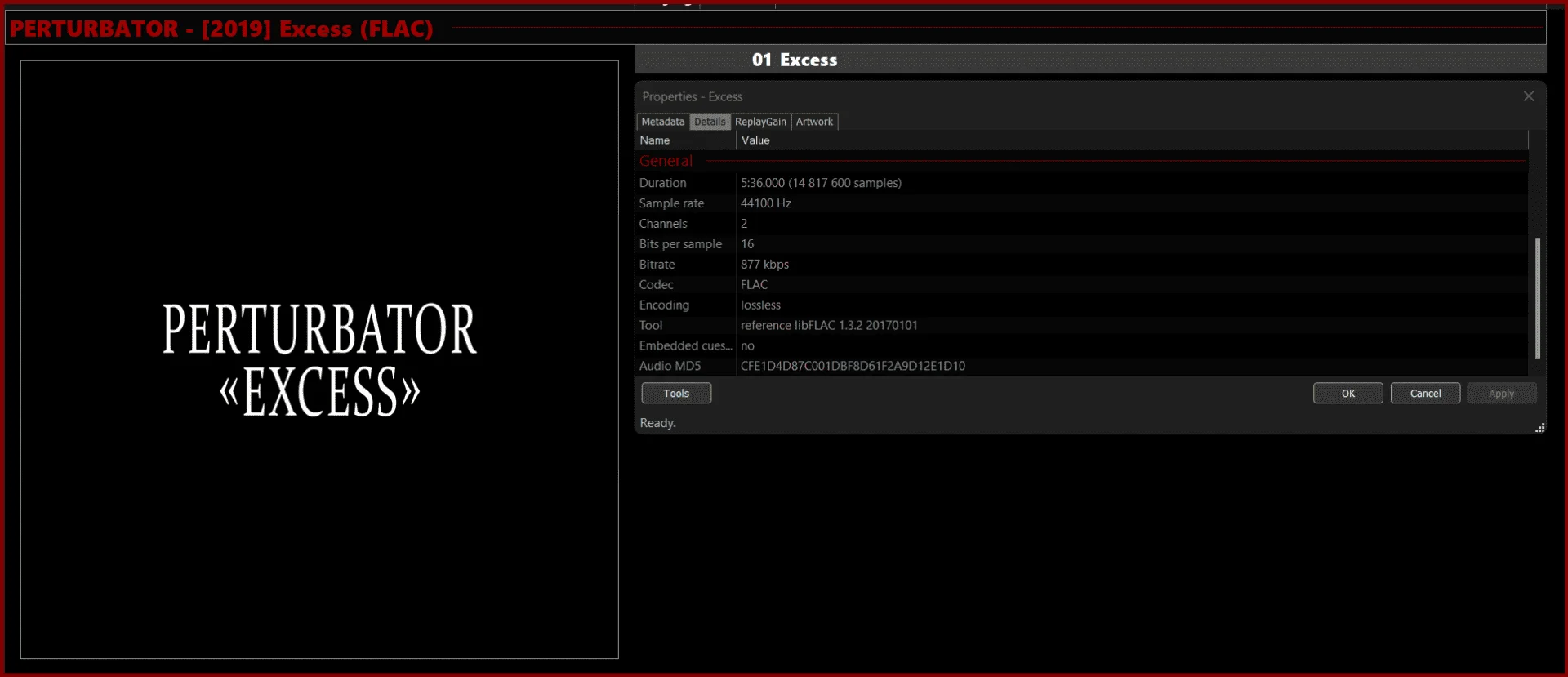The image size is (1568, 677).
Task: Click the Bitrate row label
Action: (x=657, y=265)
